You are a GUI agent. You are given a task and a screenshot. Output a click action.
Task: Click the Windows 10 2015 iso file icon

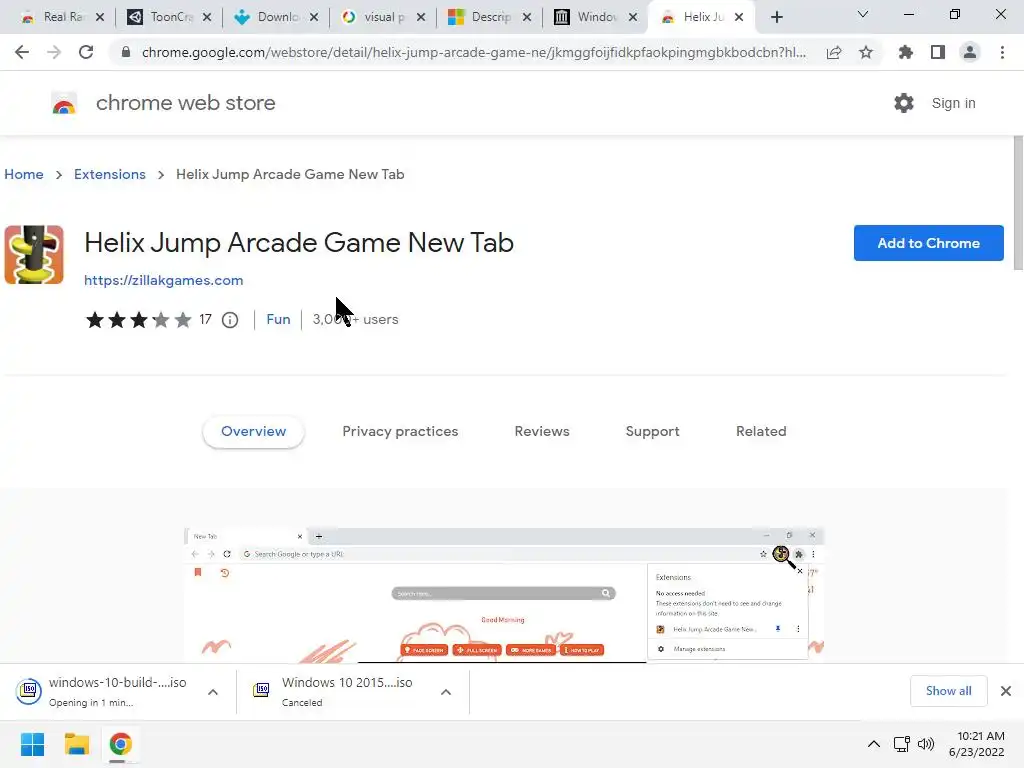click(x=261, y=690)
